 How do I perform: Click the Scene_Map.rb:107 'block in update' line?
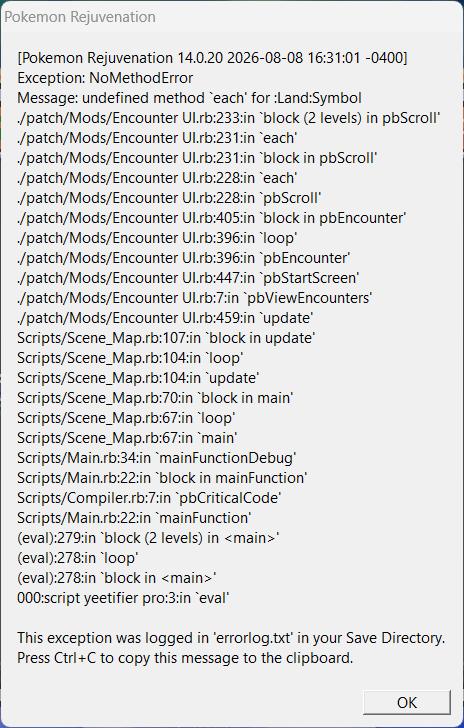pos(166,338)
